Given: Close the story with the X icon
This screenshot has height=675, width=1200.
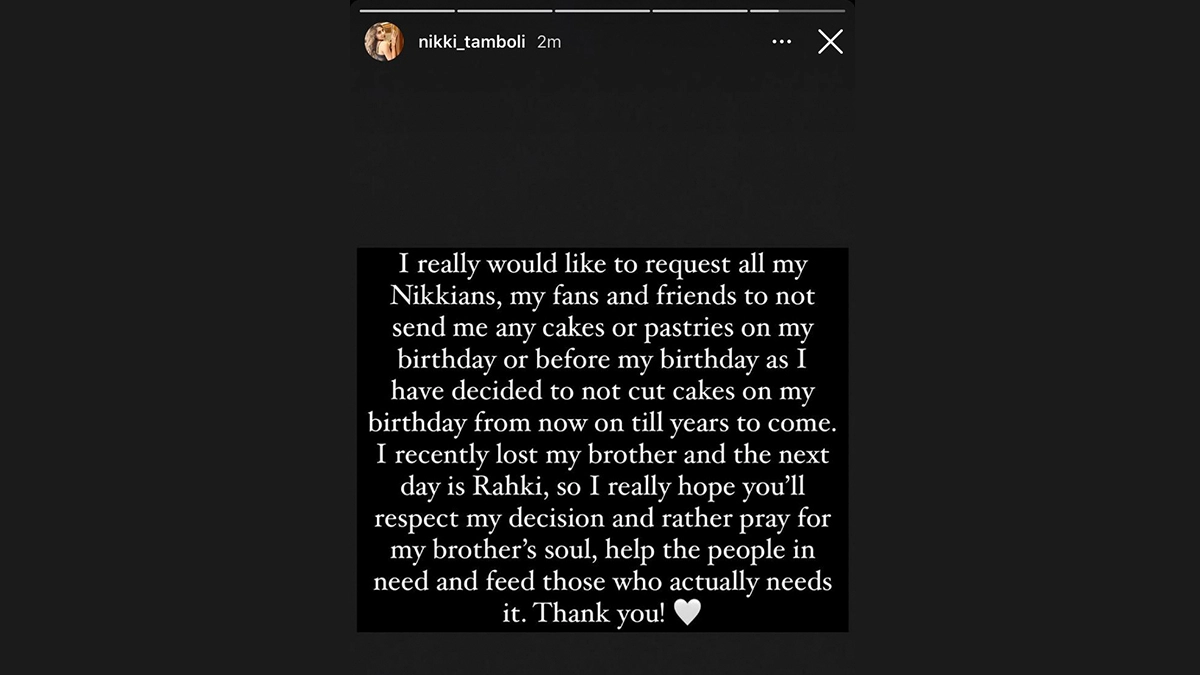Looking at the screenshot, I should pos(830,41).
